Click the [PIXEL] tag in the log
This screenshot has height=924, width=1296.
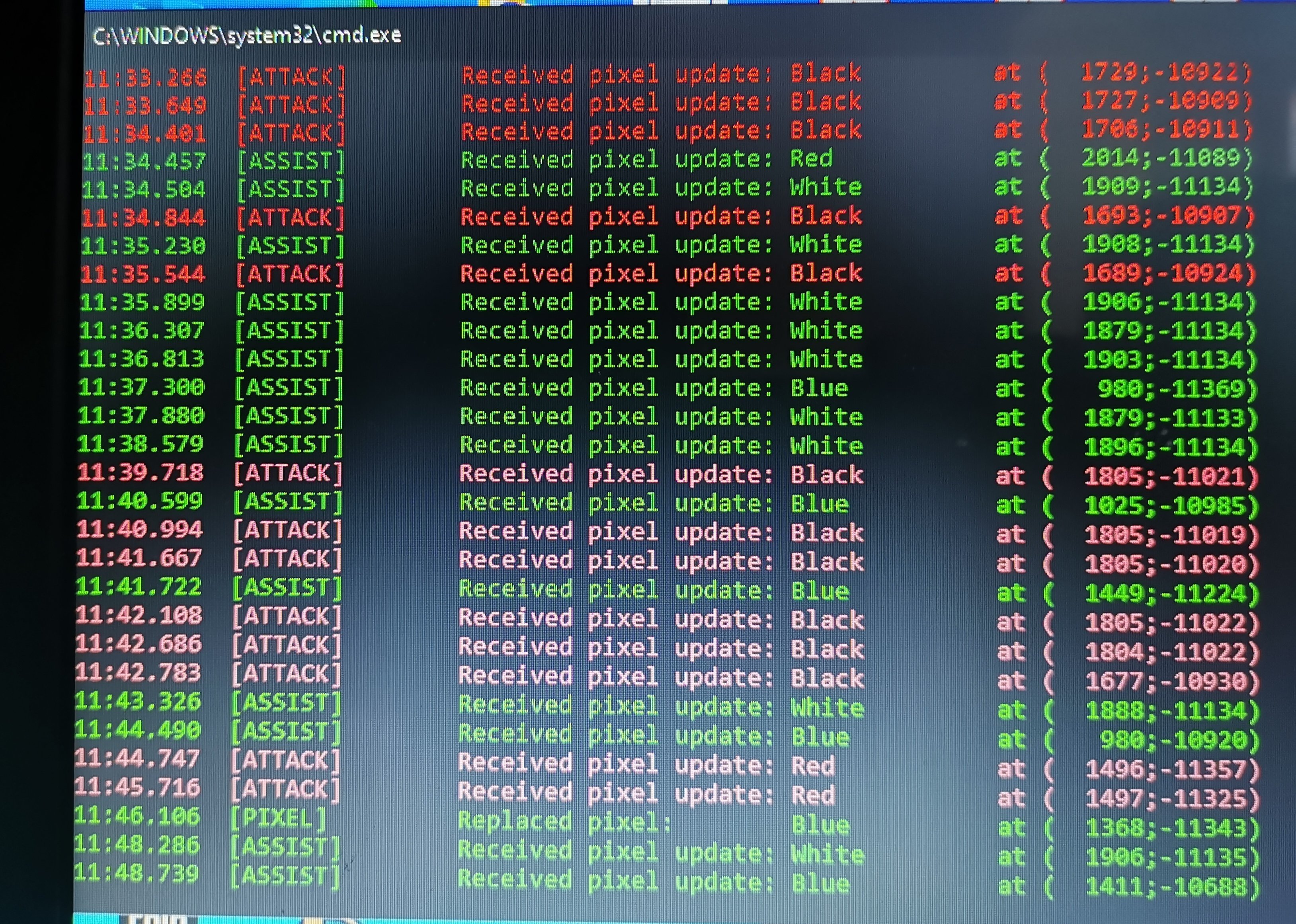pyautogui.click(x=279, y=818)
